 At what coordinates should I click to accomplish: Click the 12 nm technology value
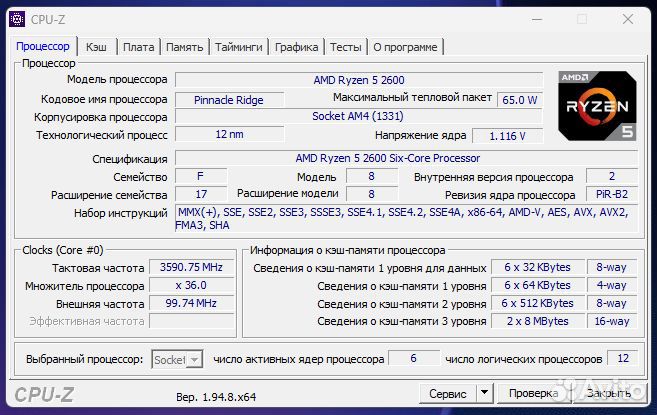tap(229, 135)
